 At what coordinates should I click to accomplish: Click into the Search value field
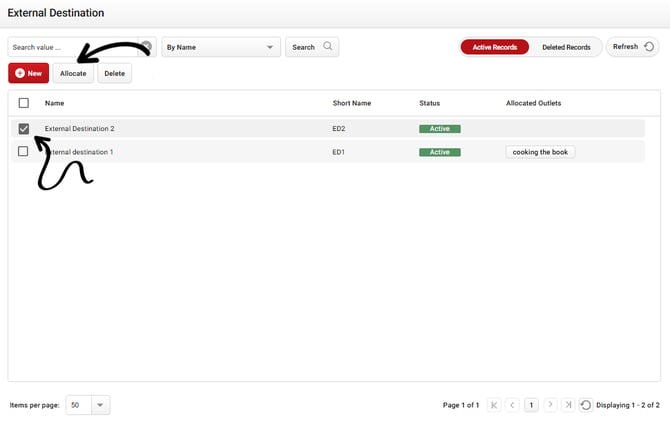(x=72, y=47)
